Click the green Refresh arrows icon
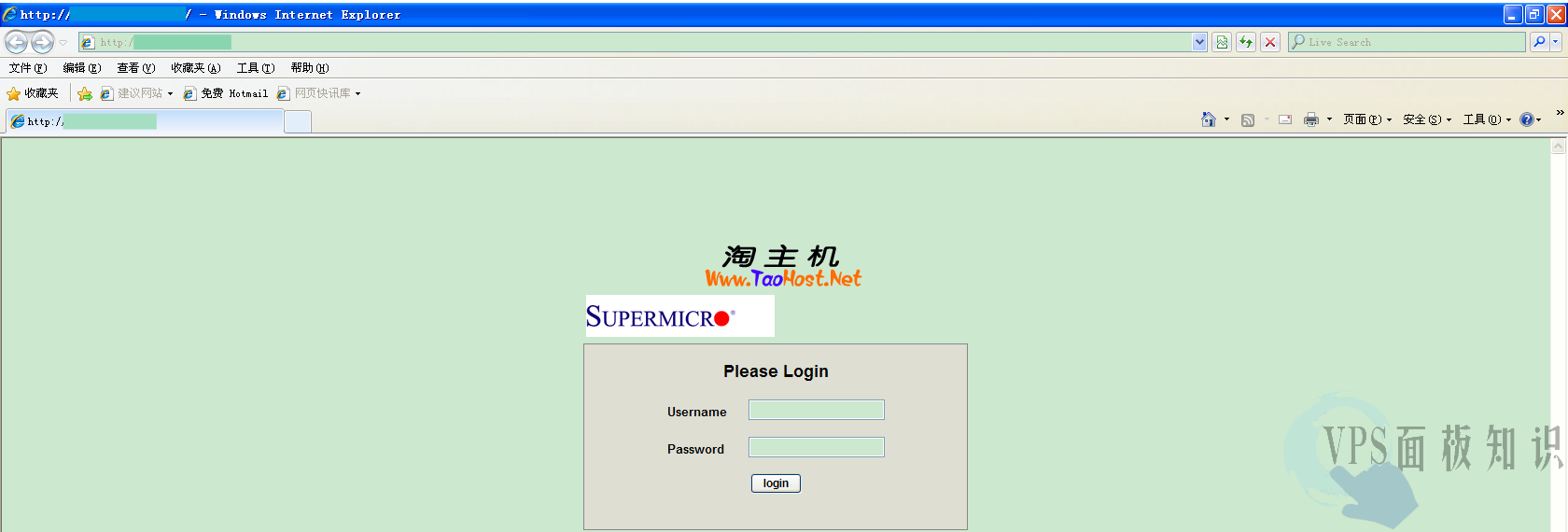The image size is (1568, 532). coord(1246,42)
